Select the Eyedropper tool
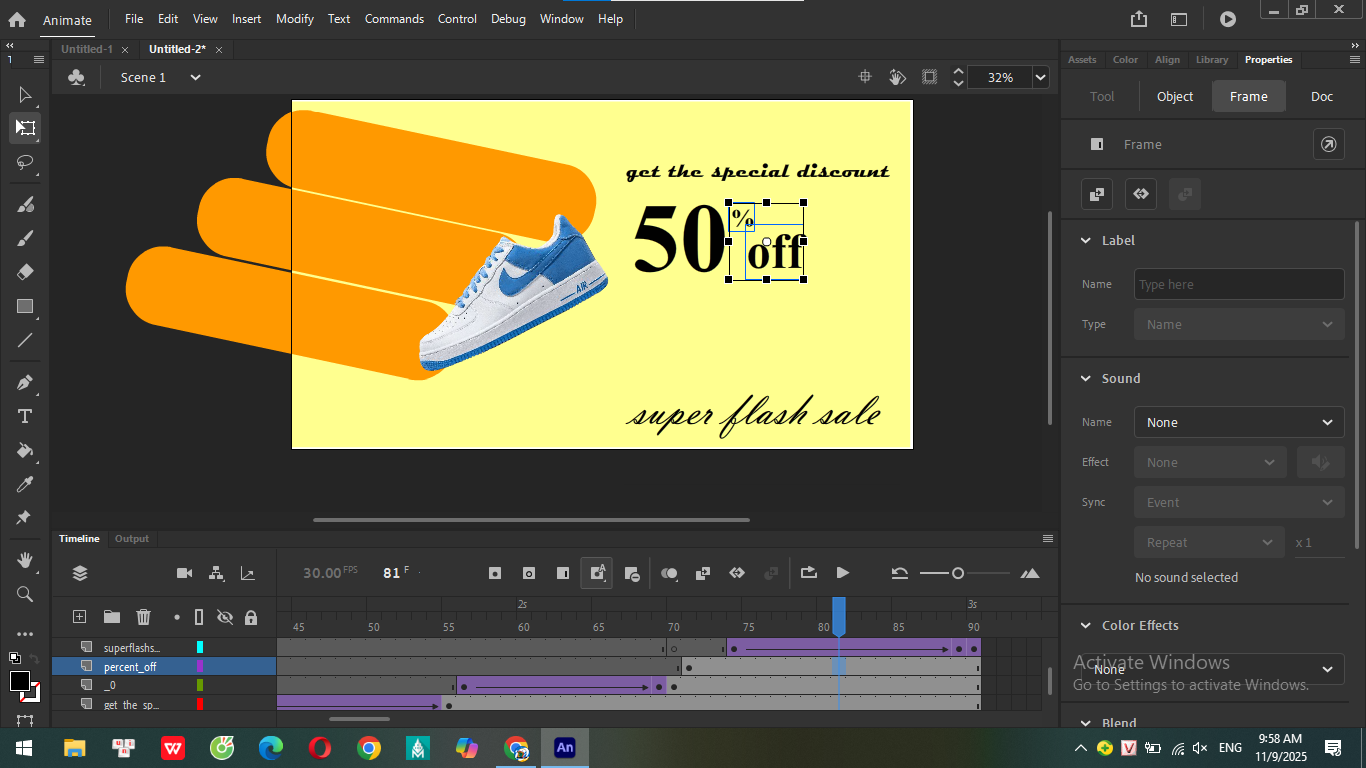 25,485
